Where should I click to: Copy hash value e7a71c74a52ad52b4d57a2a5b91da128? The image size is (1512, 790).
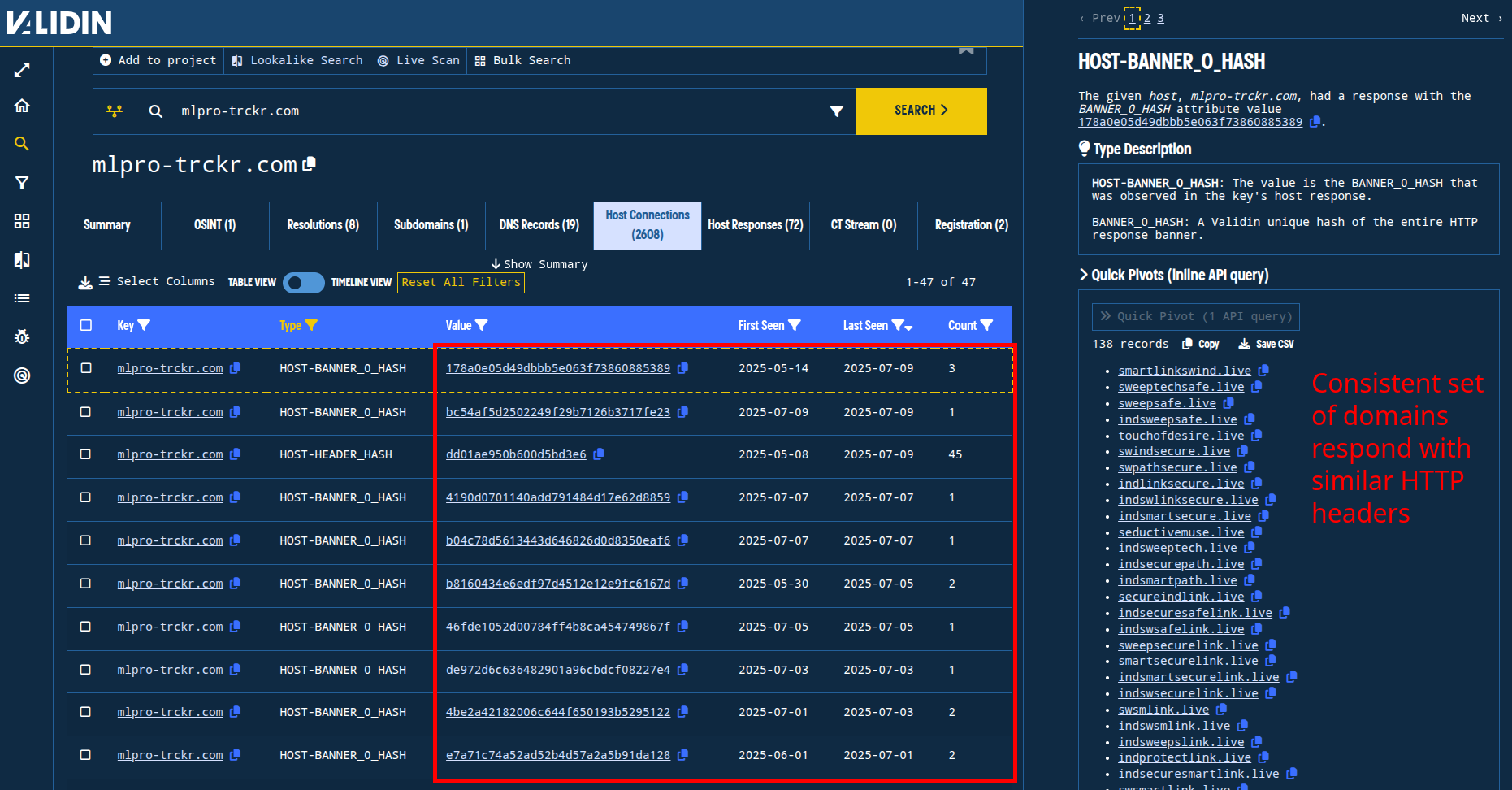[x=682, y=754]
